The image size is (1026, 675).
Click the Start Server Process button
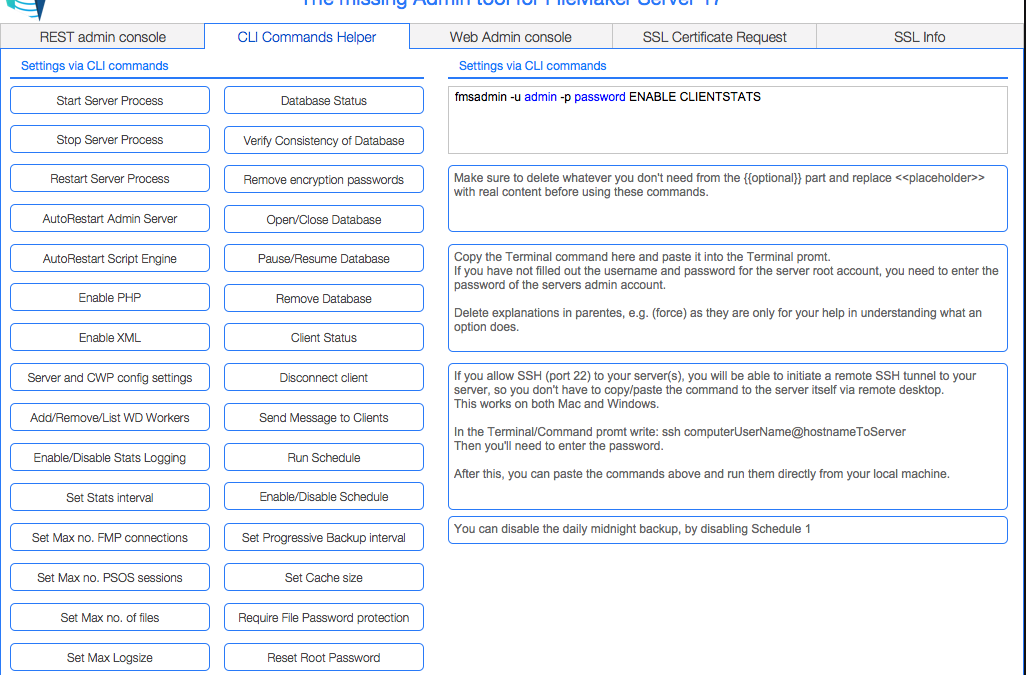pos(110,101)
